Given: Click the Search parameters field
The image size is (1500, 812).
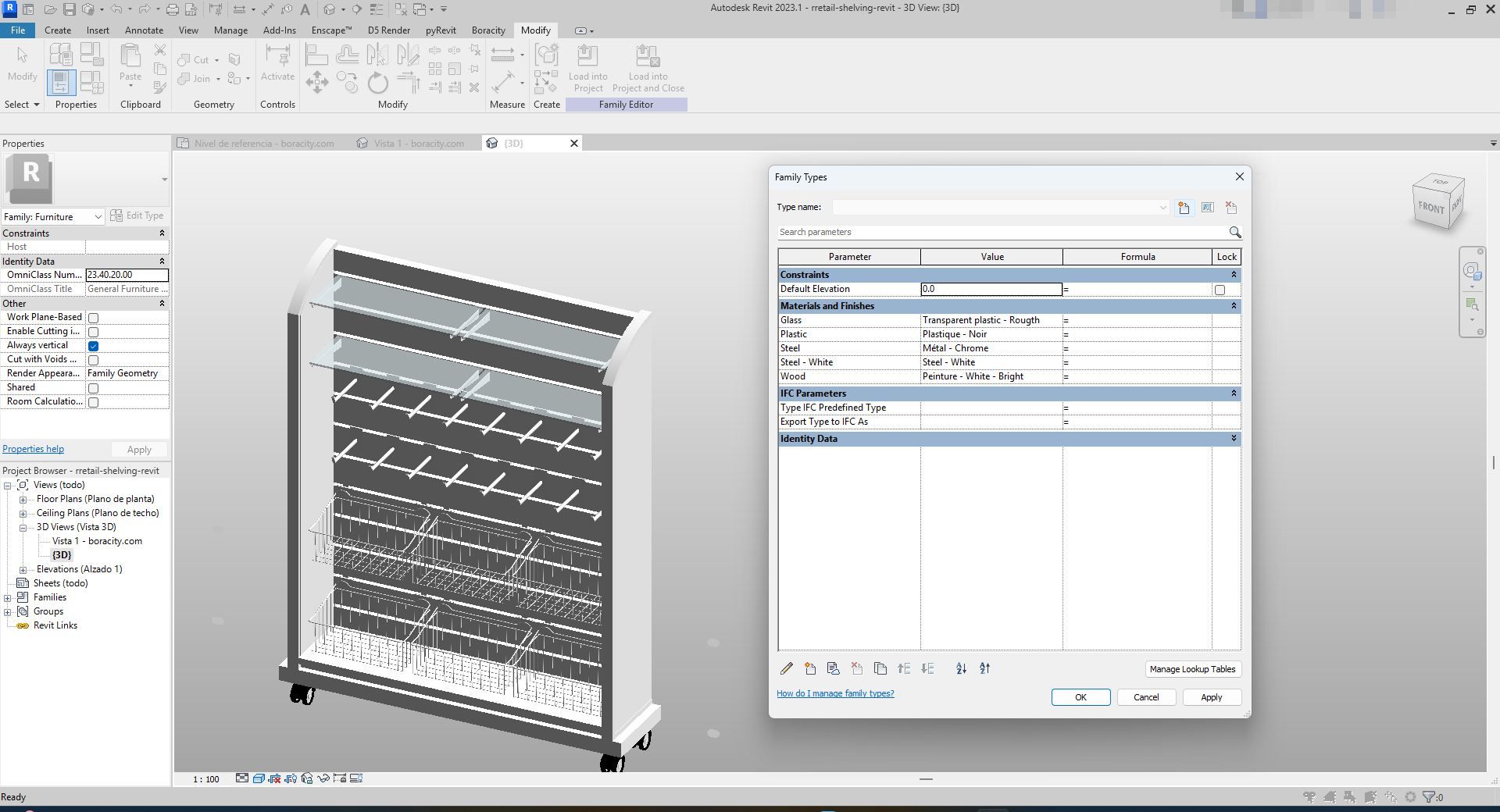Looking at the screenshot, I should 1002,232.
